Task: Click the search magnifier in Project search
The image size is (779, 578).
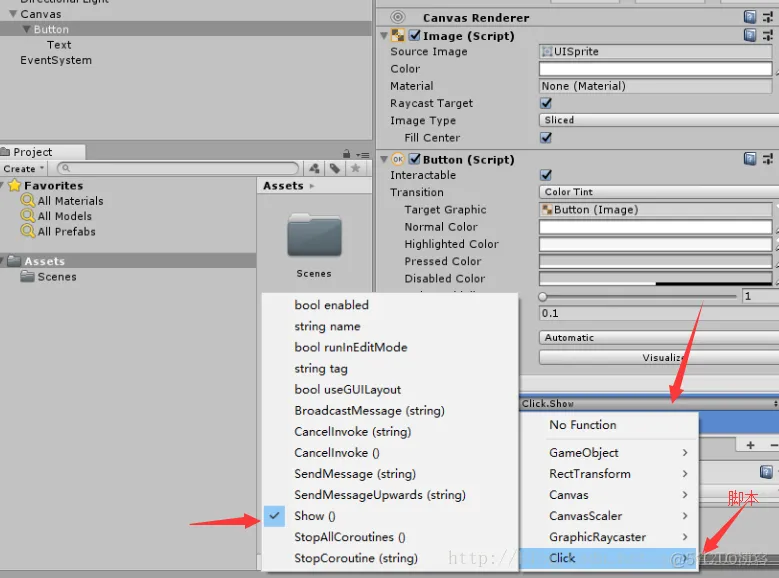Action: 66,168
